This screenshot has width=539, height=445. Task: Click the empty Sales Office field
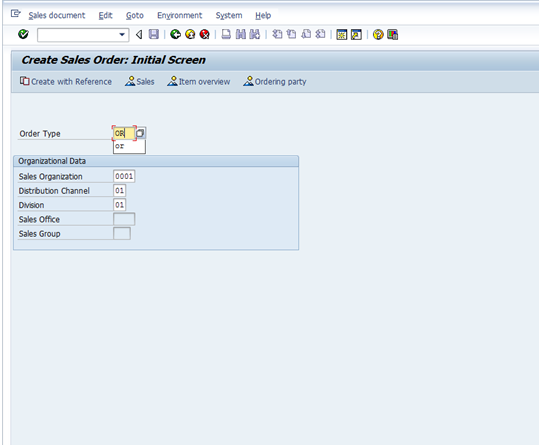pyautogui.click(x=124, y=219)
